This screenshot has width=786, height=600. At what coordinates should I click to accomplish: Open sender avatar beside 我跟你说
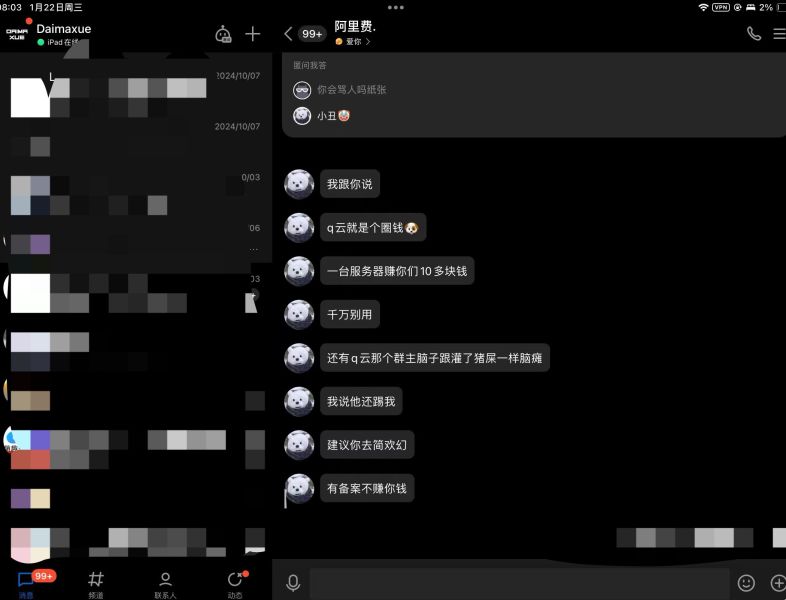(299, 184)
